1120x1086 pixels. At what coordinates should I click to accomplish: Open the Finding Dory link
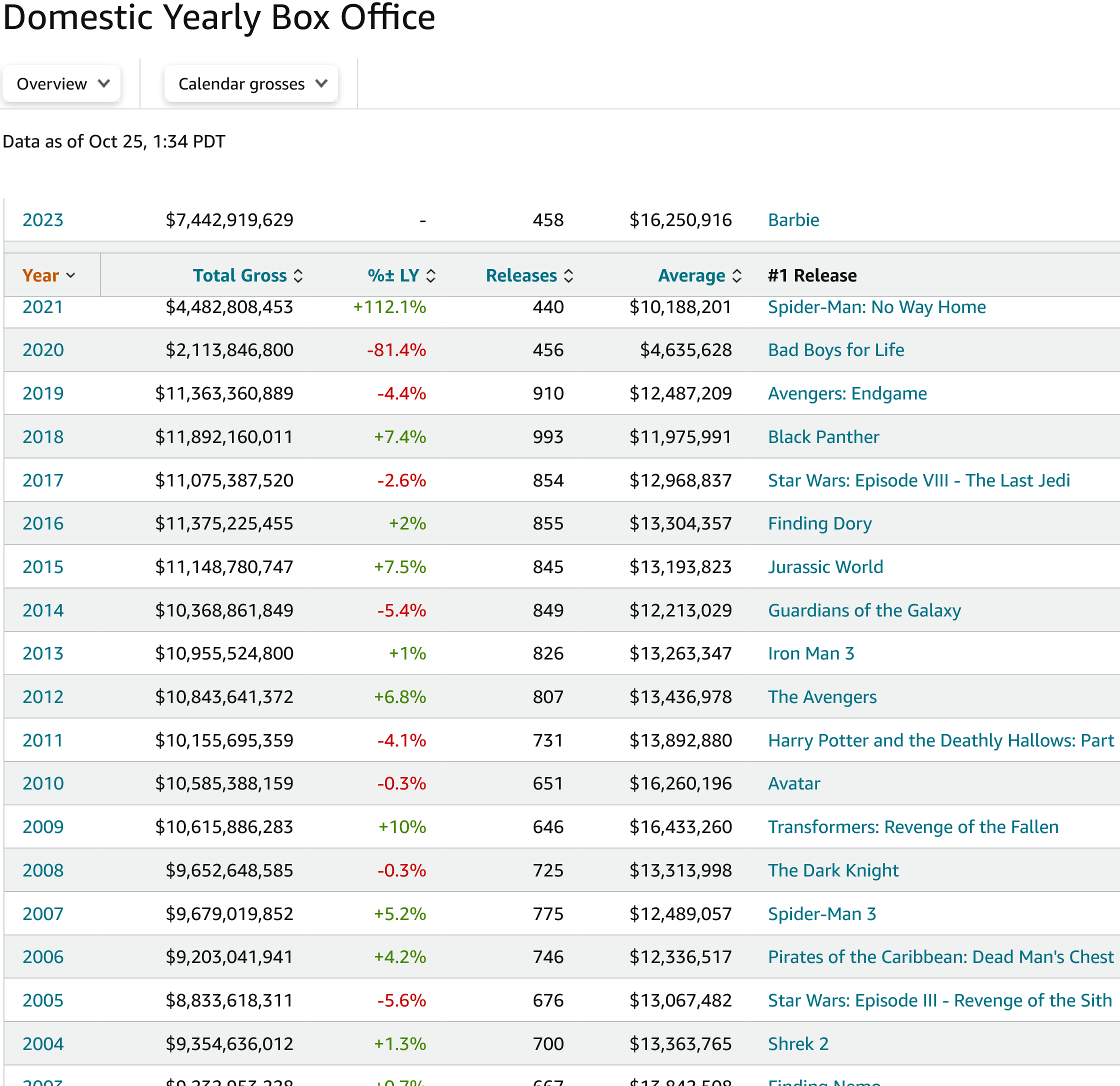819,523
